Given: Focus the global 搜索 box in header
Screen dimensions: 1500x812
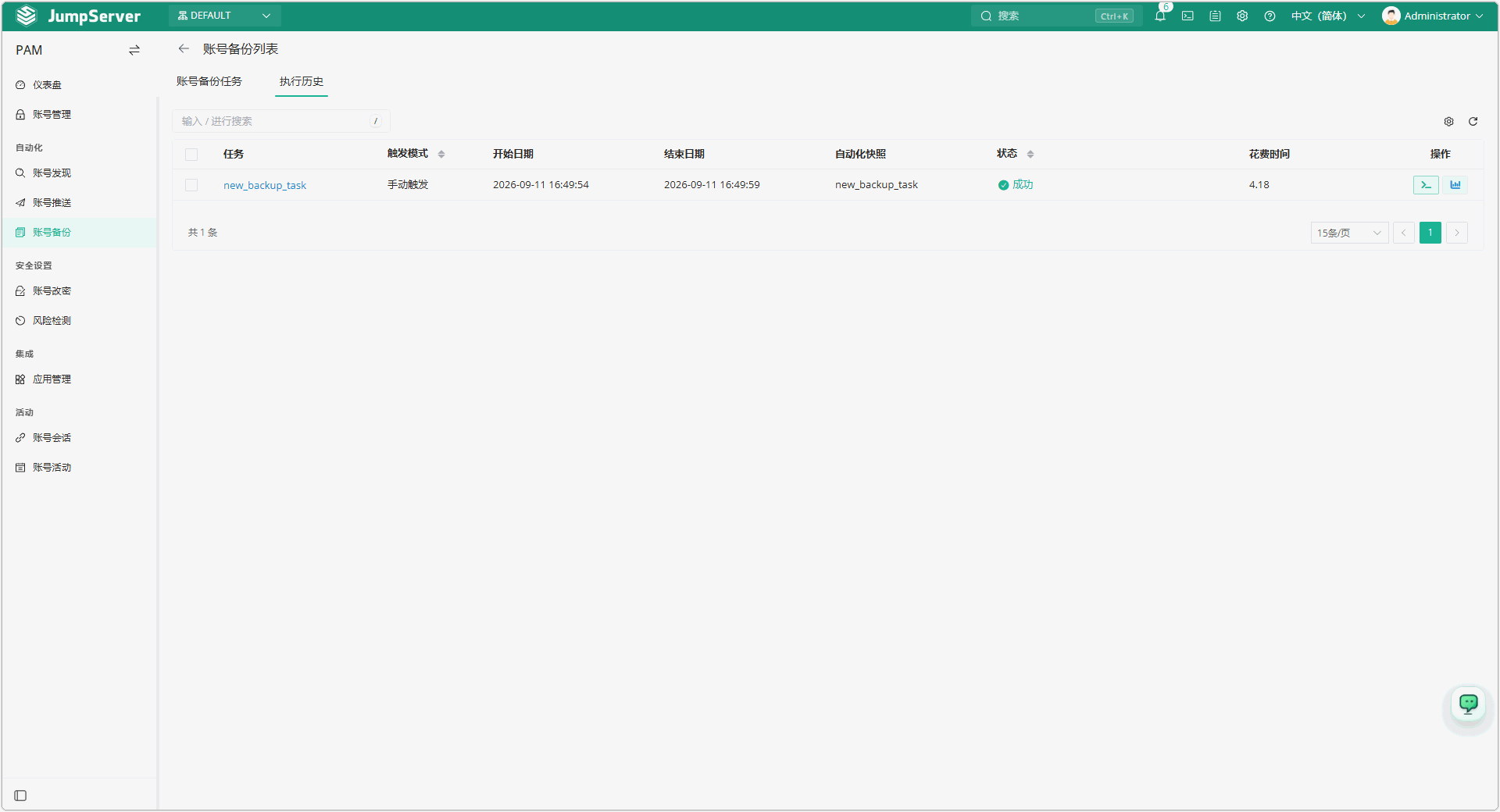Looking at the screenshot, I should [x=1056, y=16].
